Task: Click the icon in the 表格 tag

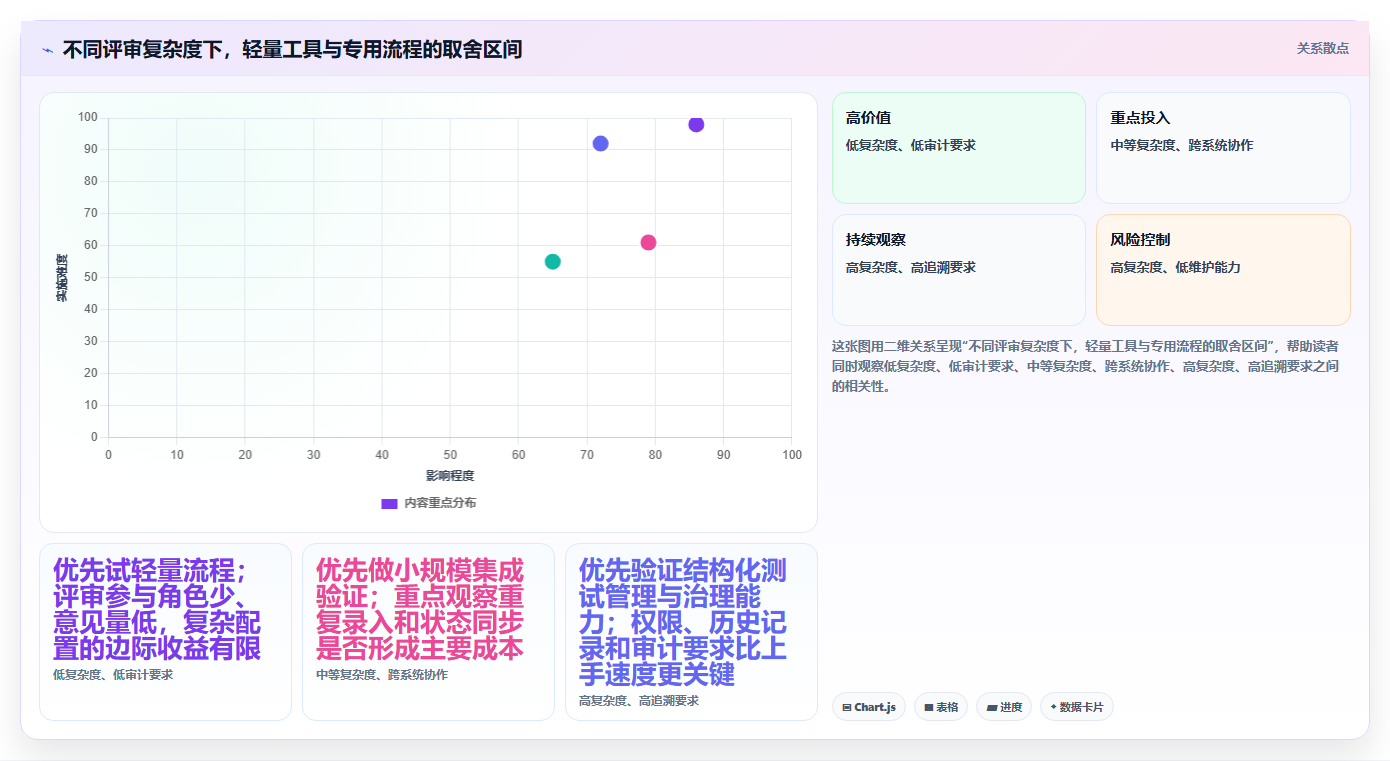Action: [929, 707]
